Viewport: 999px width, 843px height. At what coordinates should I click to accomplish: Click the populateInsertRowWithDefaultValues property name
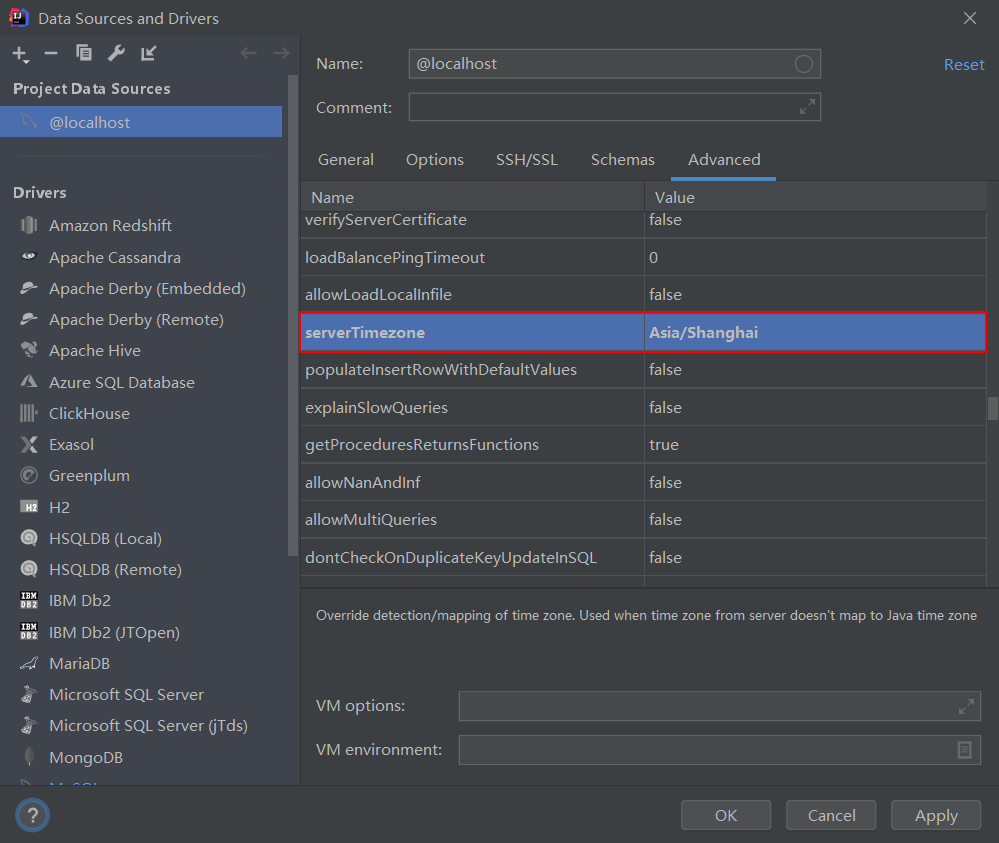440,370
